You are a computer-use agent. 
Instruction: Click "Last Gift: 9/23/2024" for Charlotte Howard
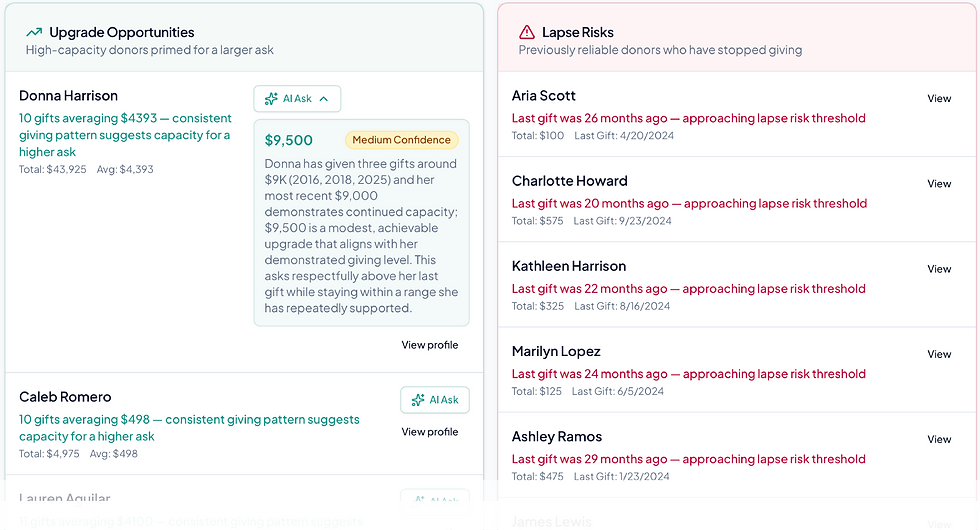pyautogui.click(x=622, y=221)
